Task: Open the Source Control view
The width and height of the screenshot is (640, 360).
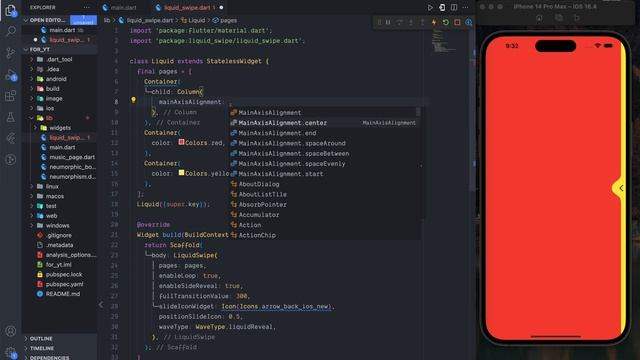Action: [x=11, y=53]
